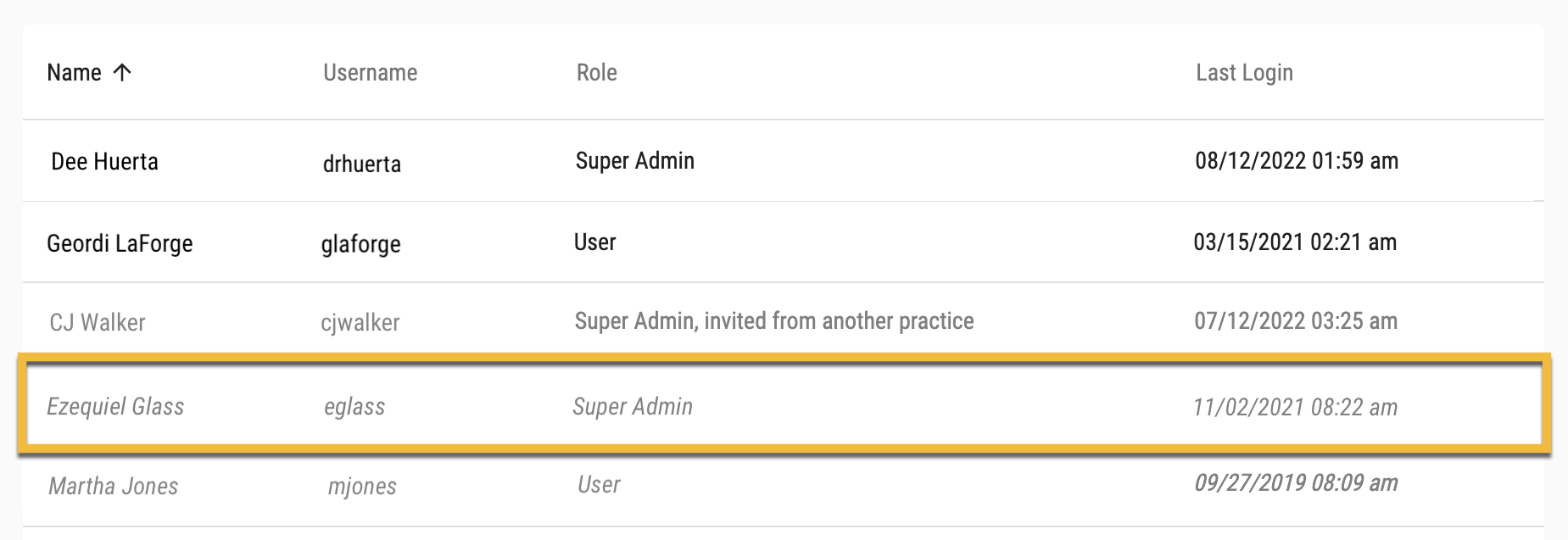Sort by the Username column header
This screenshot has height=540, width=1568.
pyautogui.click(x=370, y=73)
